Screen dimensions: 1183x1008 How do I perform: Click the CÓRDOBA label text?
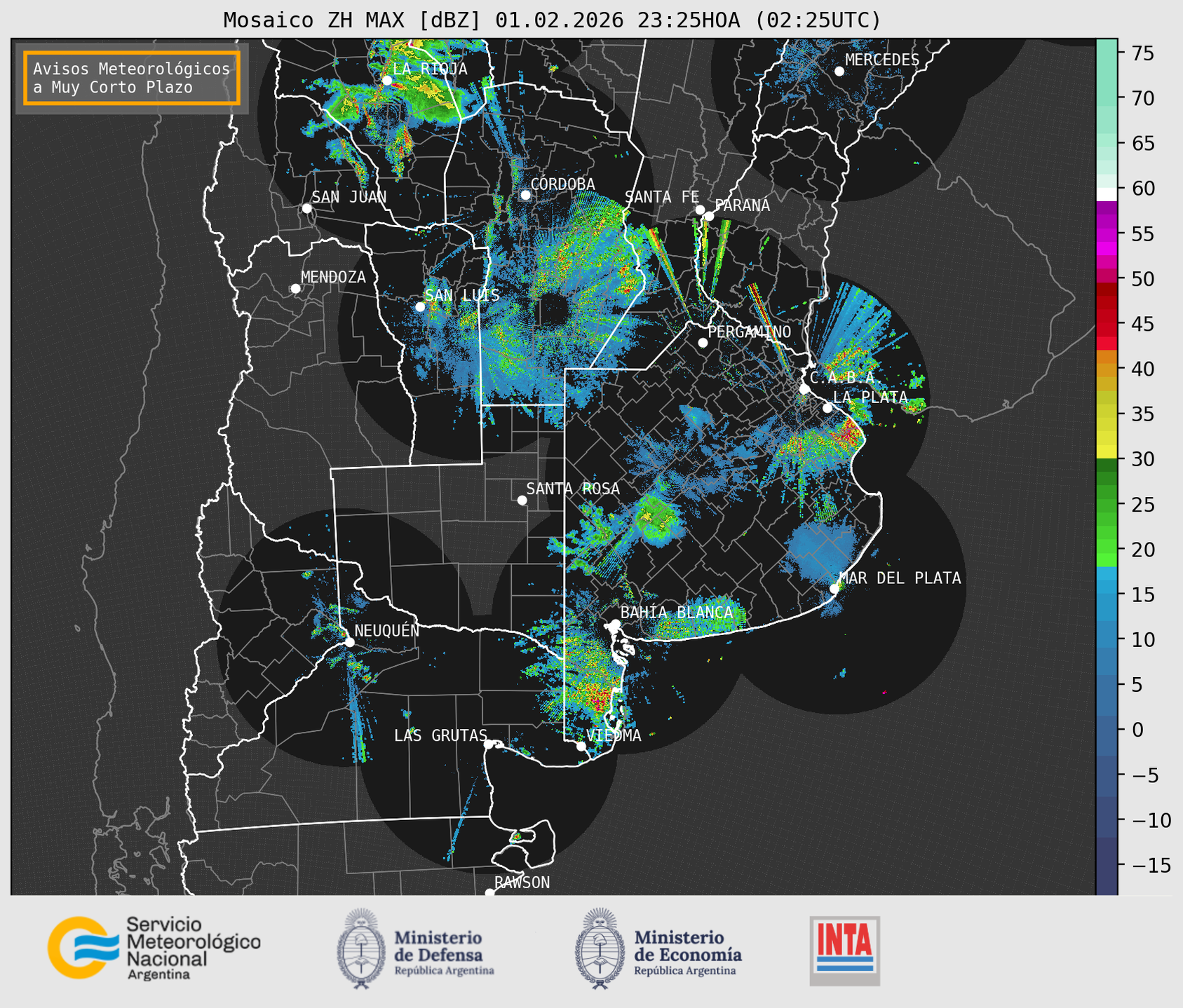pyautogui.click(x=562, y=184)
